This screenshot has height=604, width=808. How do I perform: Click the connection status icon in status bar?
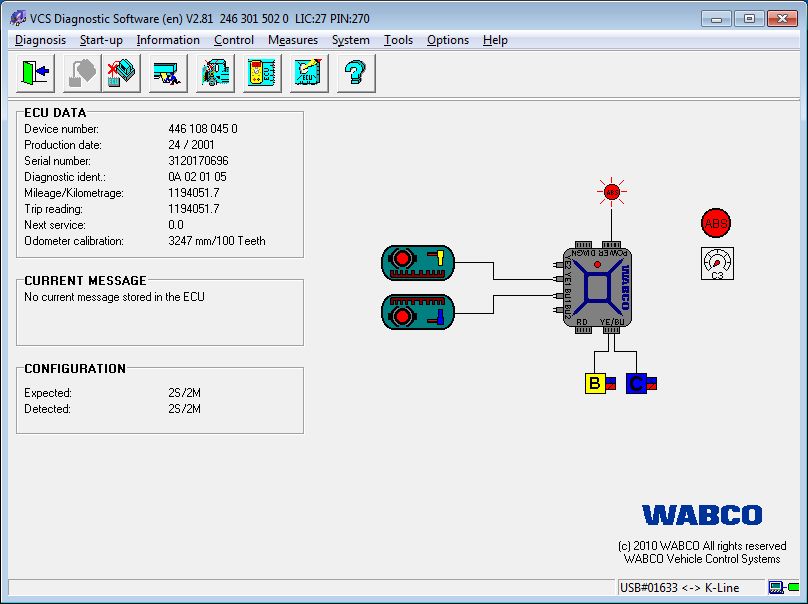(x=783, y=587)
